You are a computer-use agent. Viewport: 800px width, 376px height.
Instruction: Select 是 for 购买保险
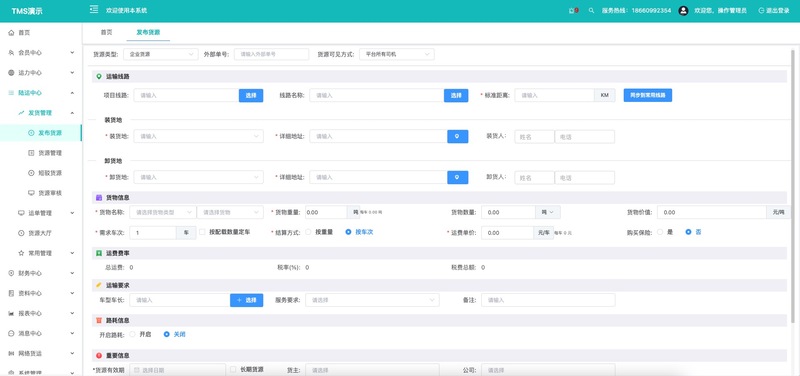point(660,232)
